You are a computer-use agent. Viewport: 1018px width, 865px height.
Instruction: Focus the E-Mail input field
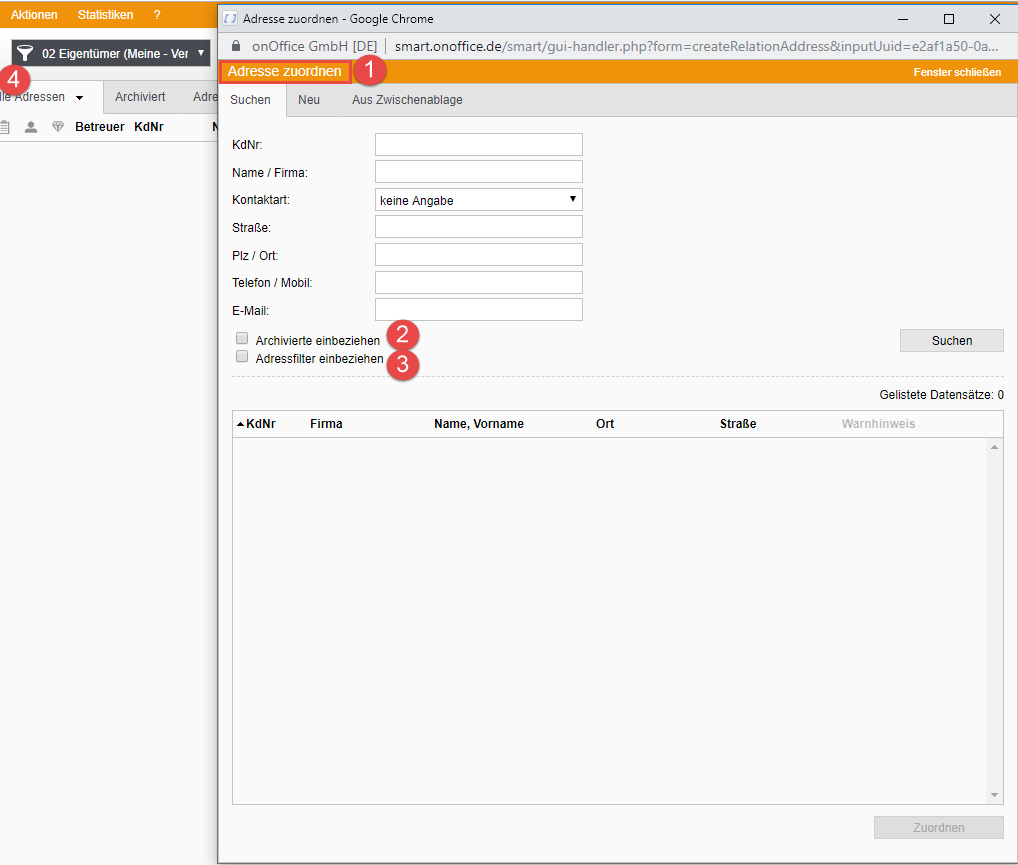478,310
